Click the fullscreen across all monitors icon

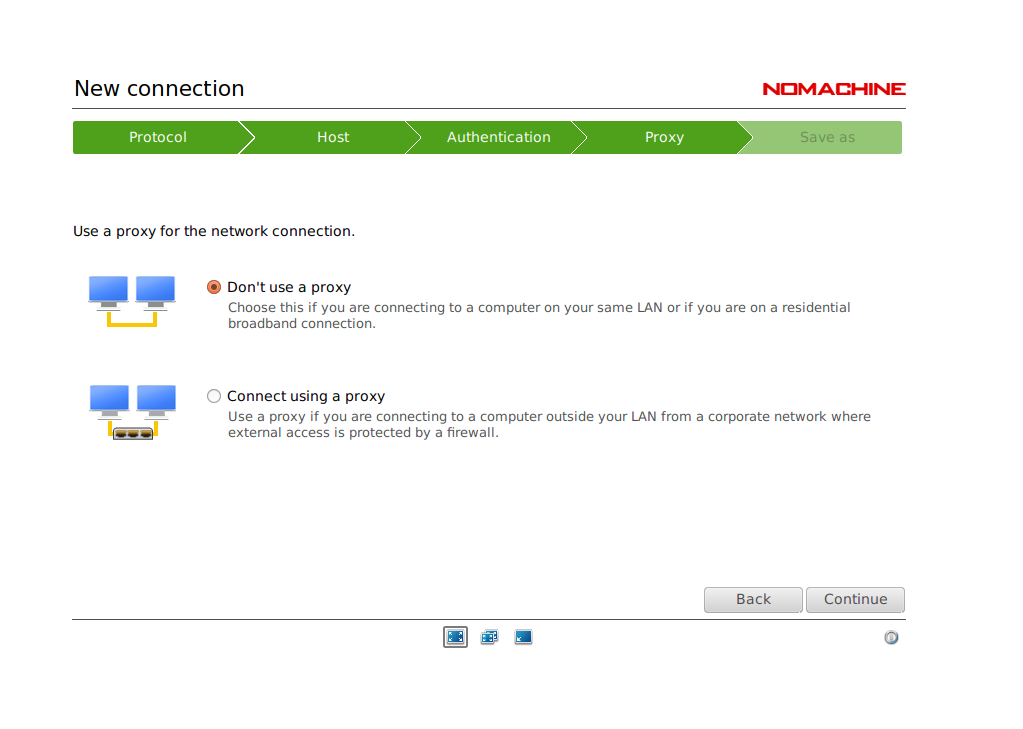click(489, 637)
